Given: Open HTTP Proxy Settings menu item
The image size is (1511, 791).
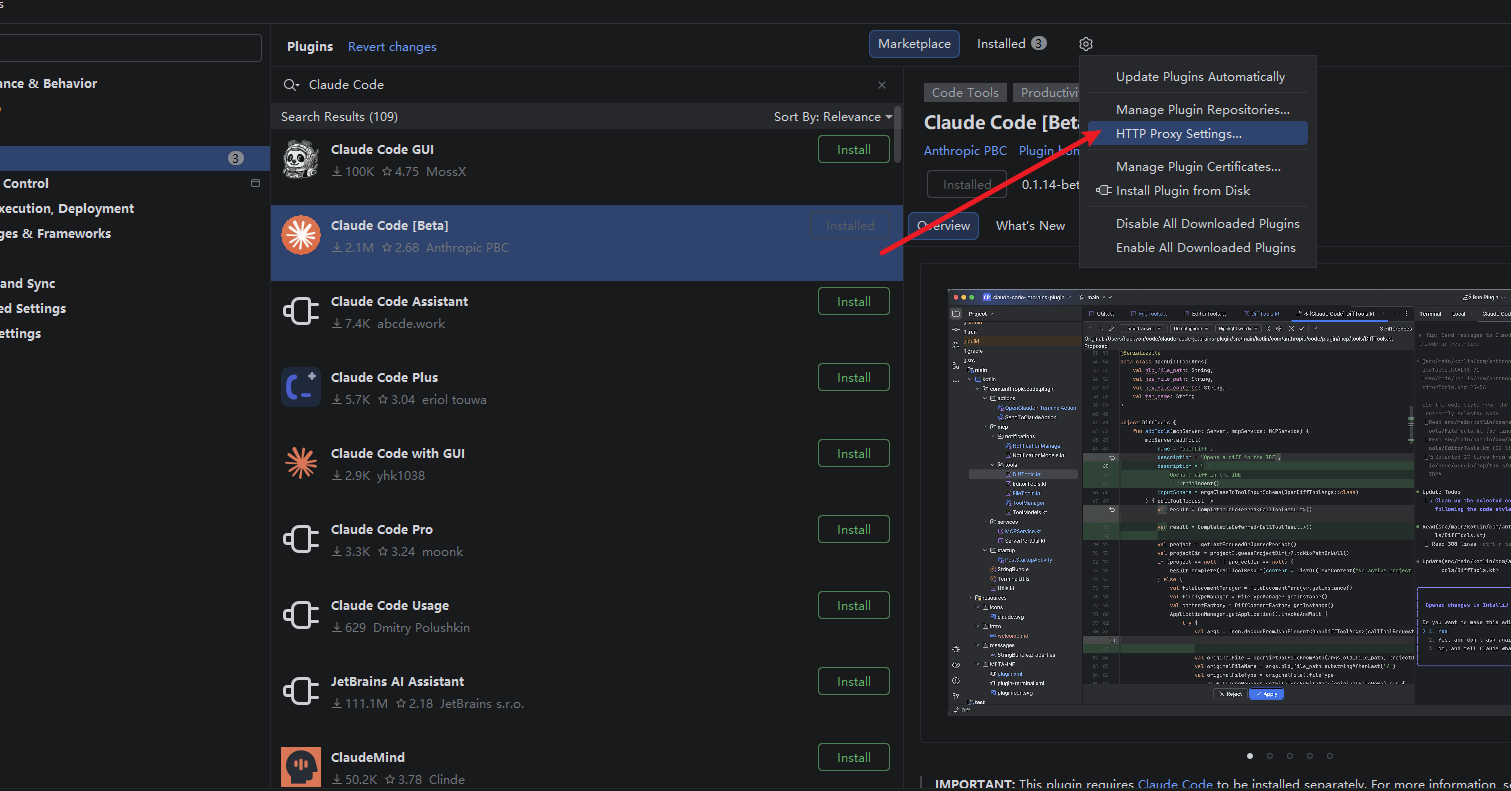Looking at the screenshot, I should [x=1198, y=134].
